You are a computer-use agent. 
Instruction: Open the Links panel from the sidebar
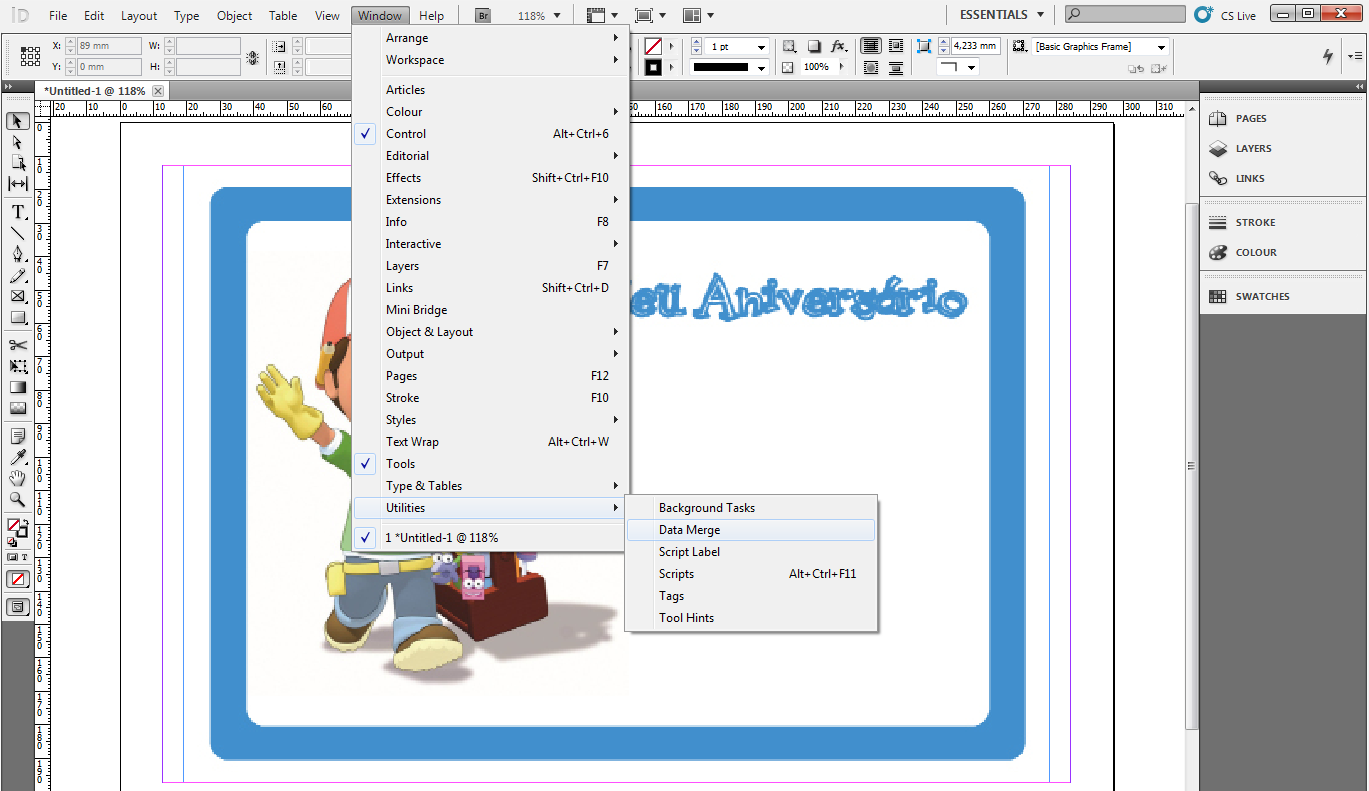(x=1251, y=178)
